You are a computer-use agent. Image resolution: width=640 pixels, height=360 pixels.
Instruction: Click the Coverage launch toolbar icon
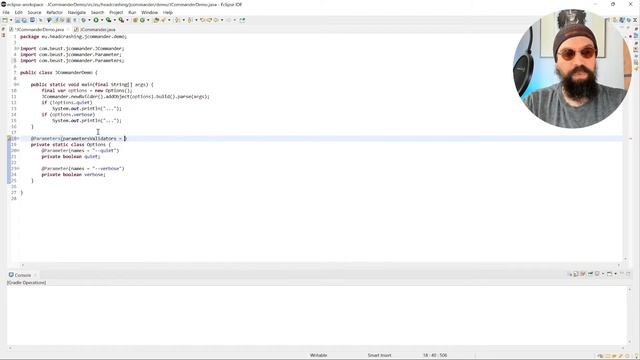pyautogui.click(x=109, y=20)
